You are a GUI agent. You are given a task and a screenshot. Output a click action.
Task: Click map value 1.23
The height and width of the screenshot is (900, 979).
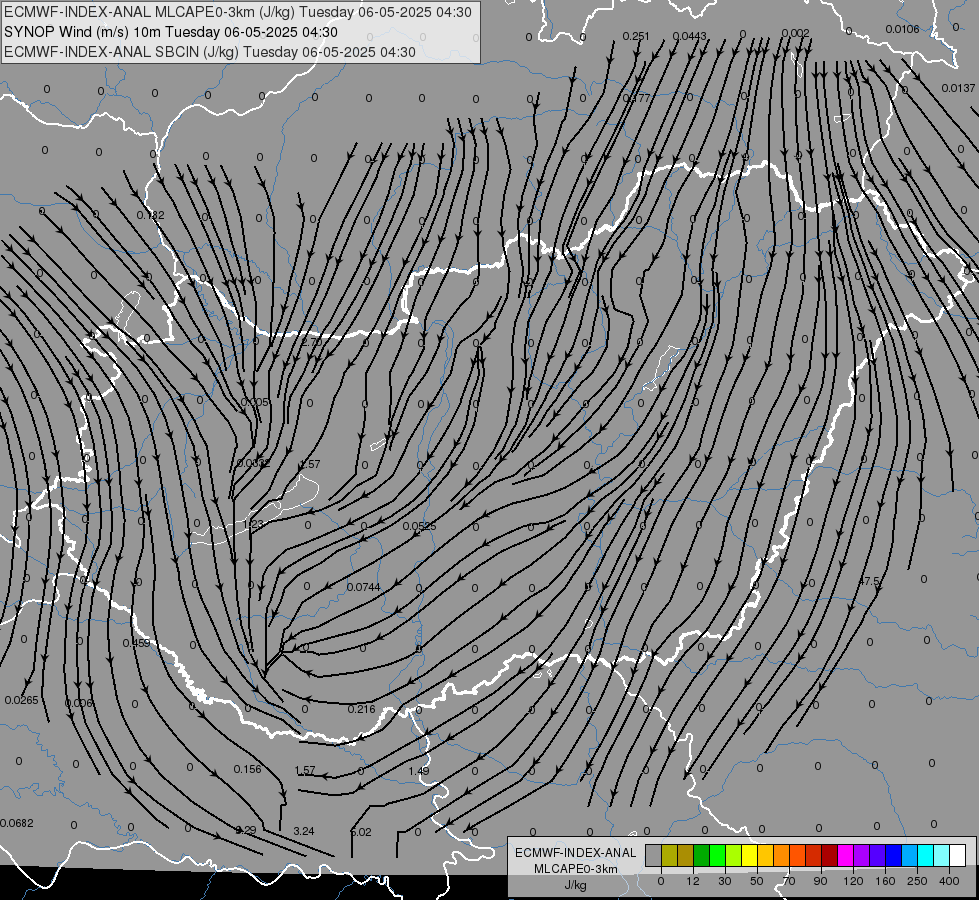pos(253,524)
